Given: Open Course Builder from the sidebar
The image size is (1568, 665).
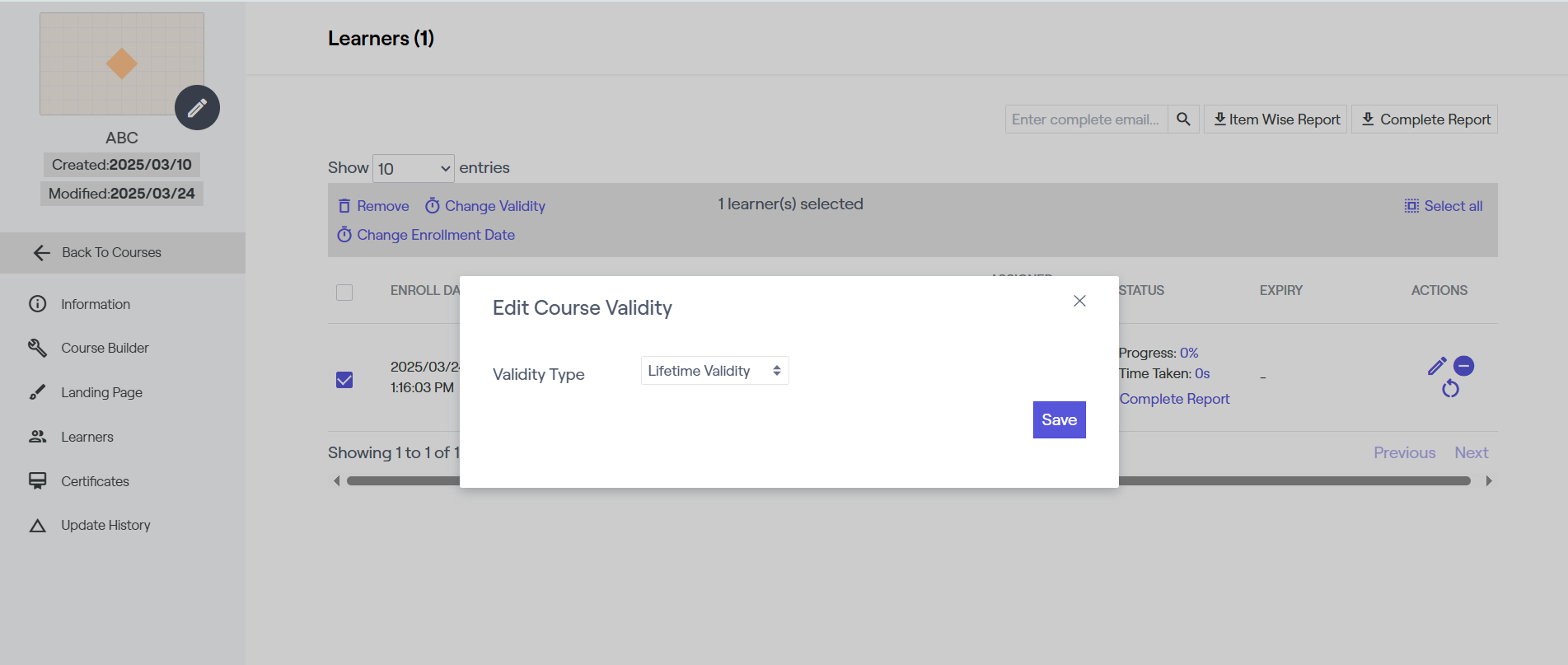Looking at the screenshot, I should tap(105, 348).
